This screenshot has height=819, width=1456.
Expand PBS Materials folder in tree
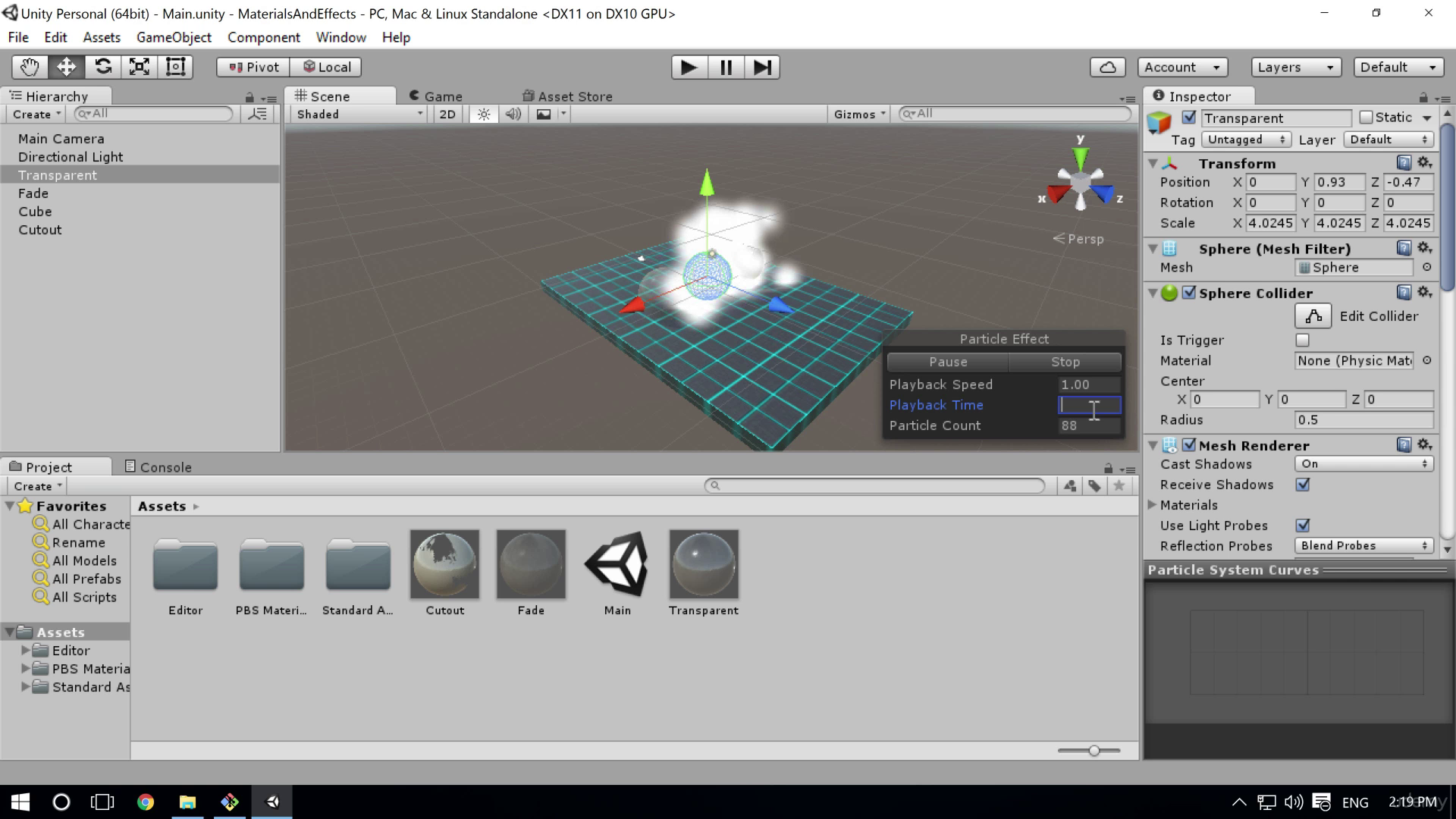coord(25,668)
